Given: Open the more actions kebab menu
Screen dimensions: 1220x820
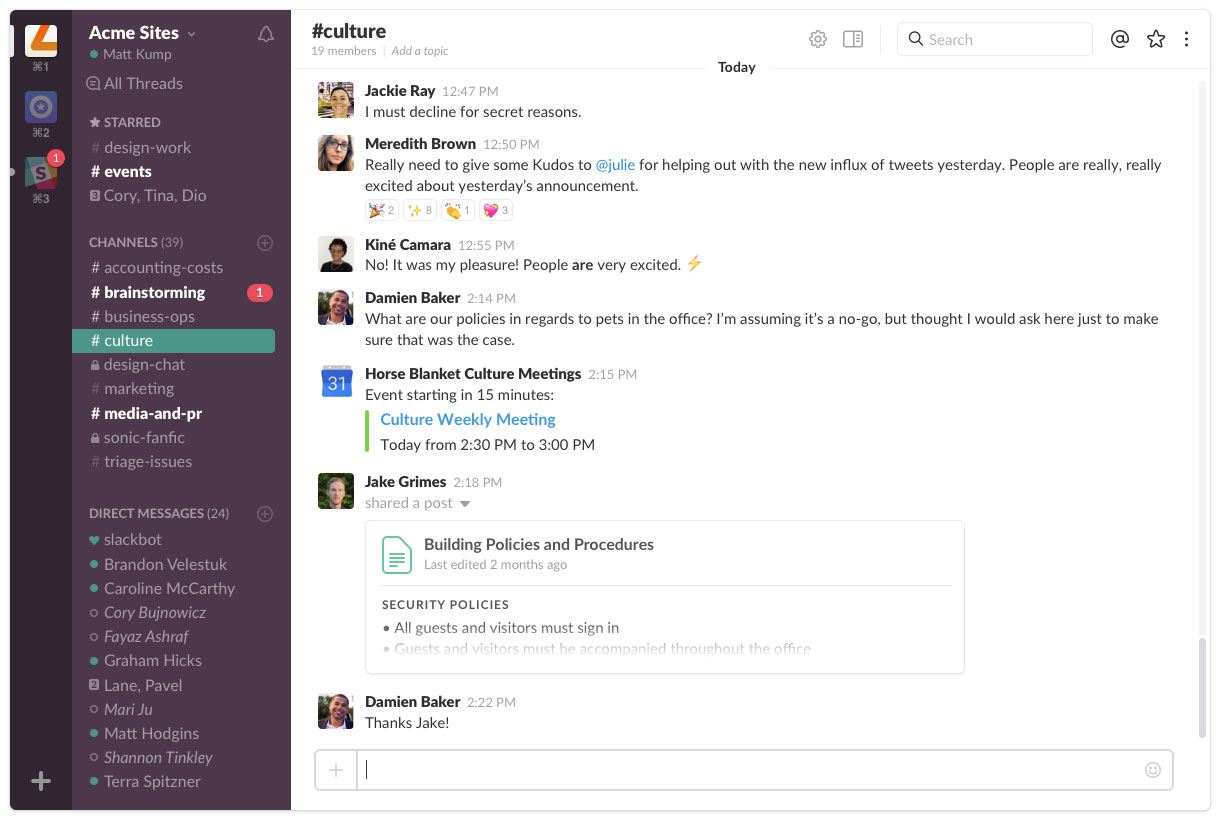Looking at the screenshot, I should [1186, 39].
